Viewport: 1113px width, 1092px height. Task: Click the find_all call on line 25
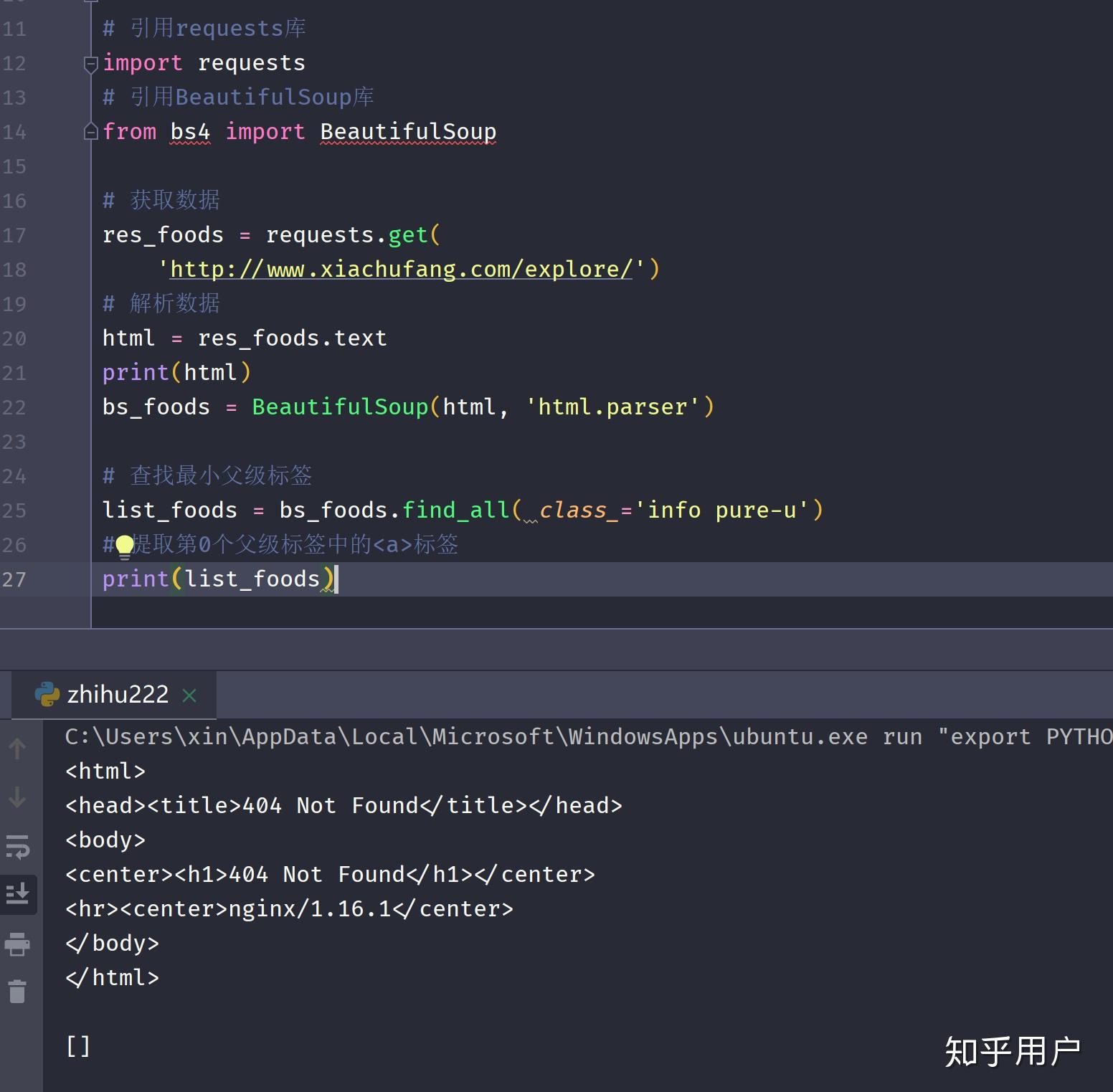pyautogui.click(x=455, y=510)
